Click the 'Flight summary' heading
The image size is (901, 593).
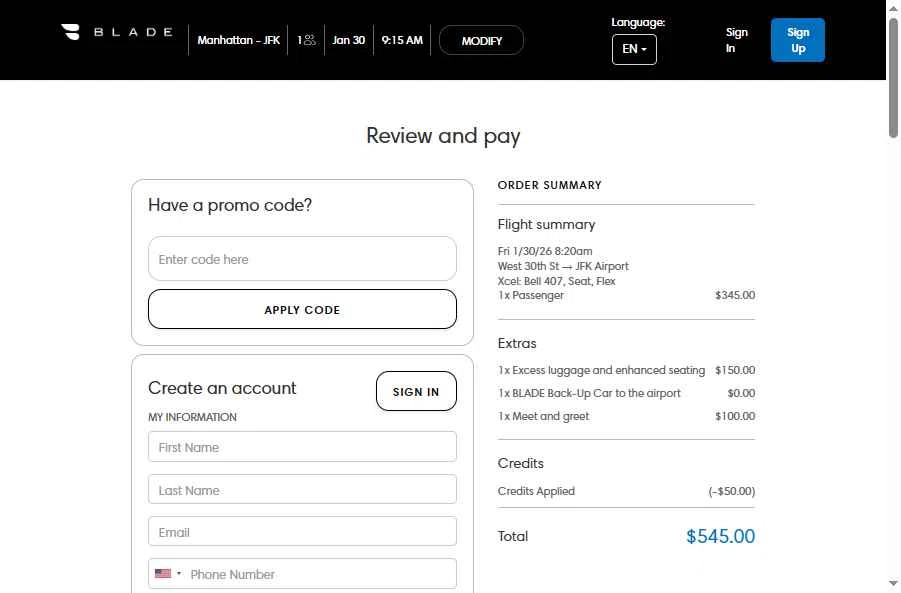(546, 225)
